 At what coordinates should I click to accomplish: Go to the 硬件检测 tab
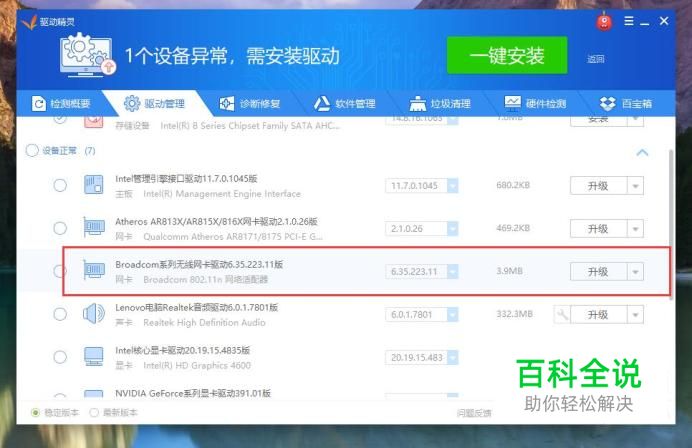click(536, 104)
